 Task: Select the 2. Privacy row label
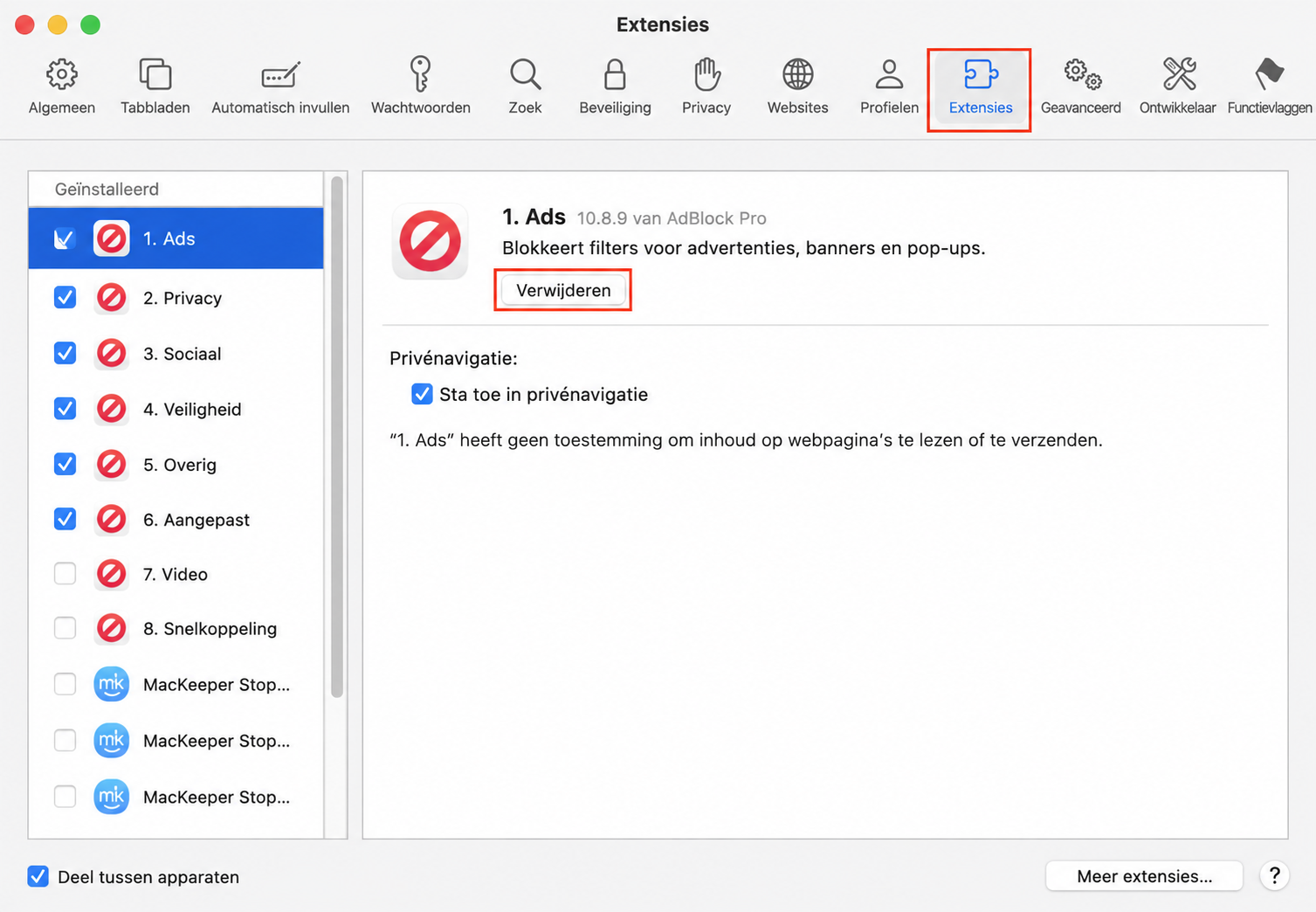pyautogui.click(x=183, y=298)
